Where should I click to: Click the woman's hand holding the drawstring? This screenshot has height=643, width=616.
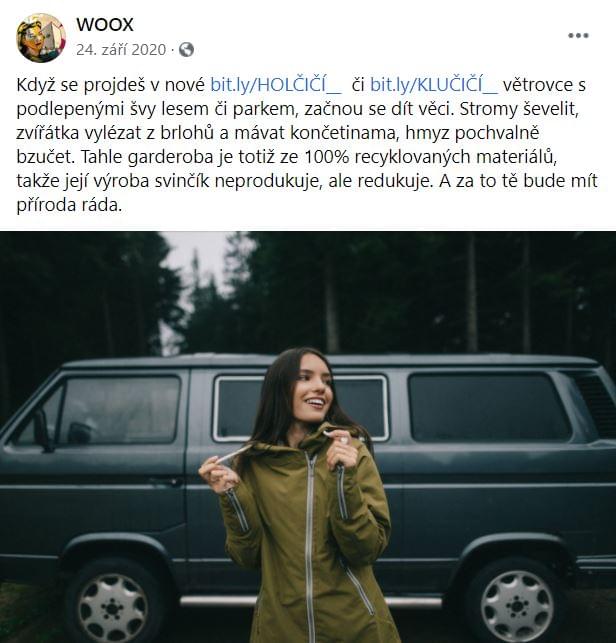[x=216, y=473]
